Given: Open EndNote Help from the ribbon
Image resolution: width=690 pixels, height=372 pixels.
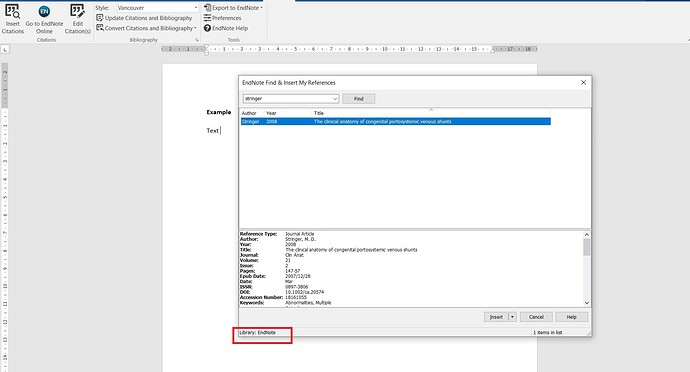Looking at the screenshot, I should (x=226, y=28).
